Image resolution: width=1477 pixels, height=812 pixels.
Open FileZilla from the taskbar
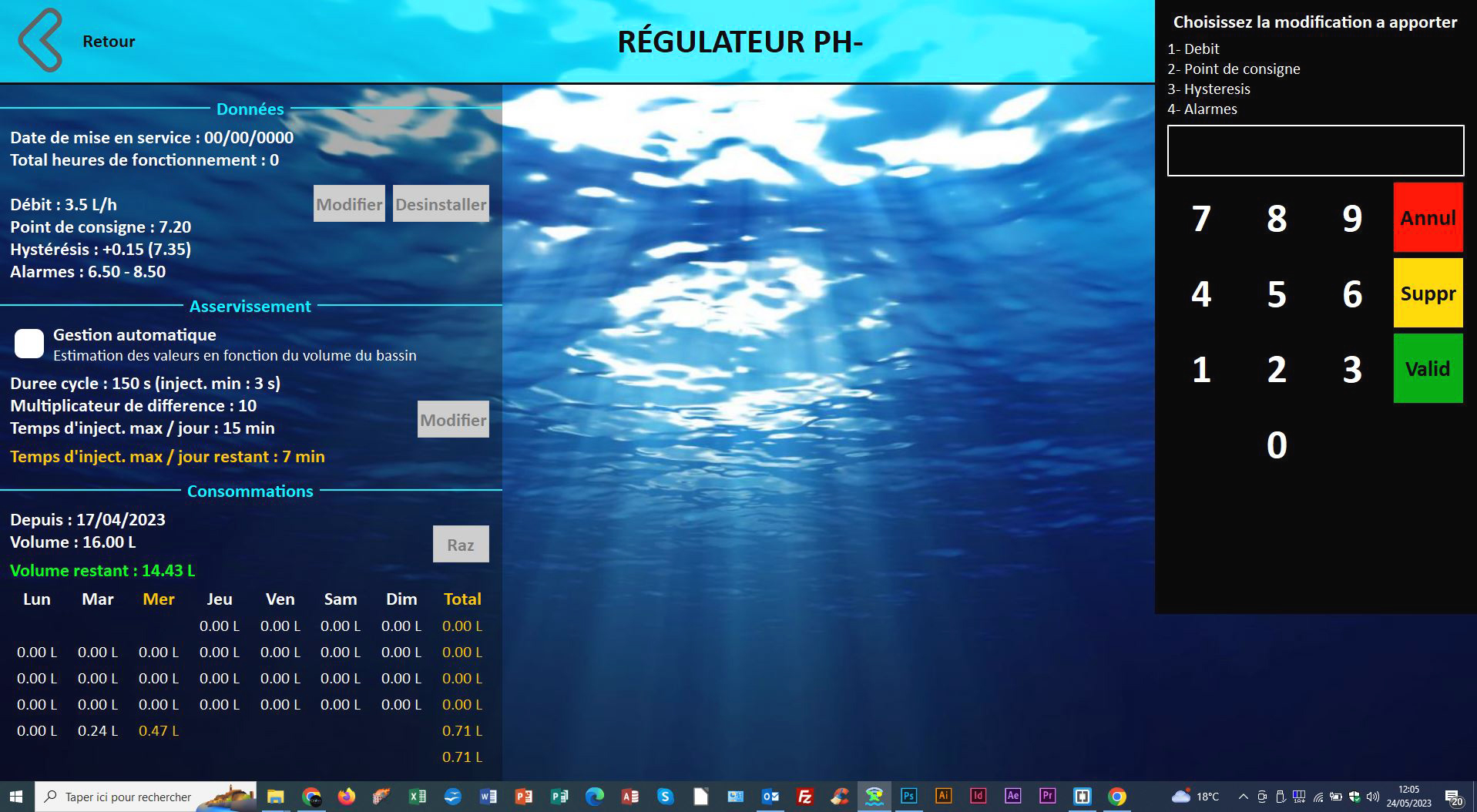(804, 796)
